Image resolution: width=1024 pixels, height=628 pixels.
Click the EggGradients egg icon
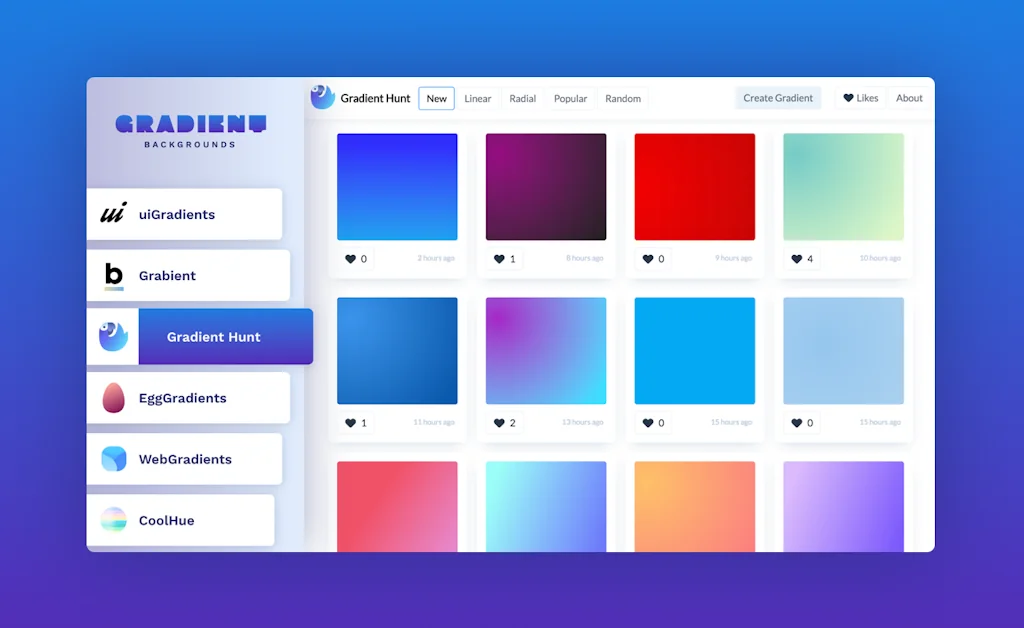(x=113, y=397)
